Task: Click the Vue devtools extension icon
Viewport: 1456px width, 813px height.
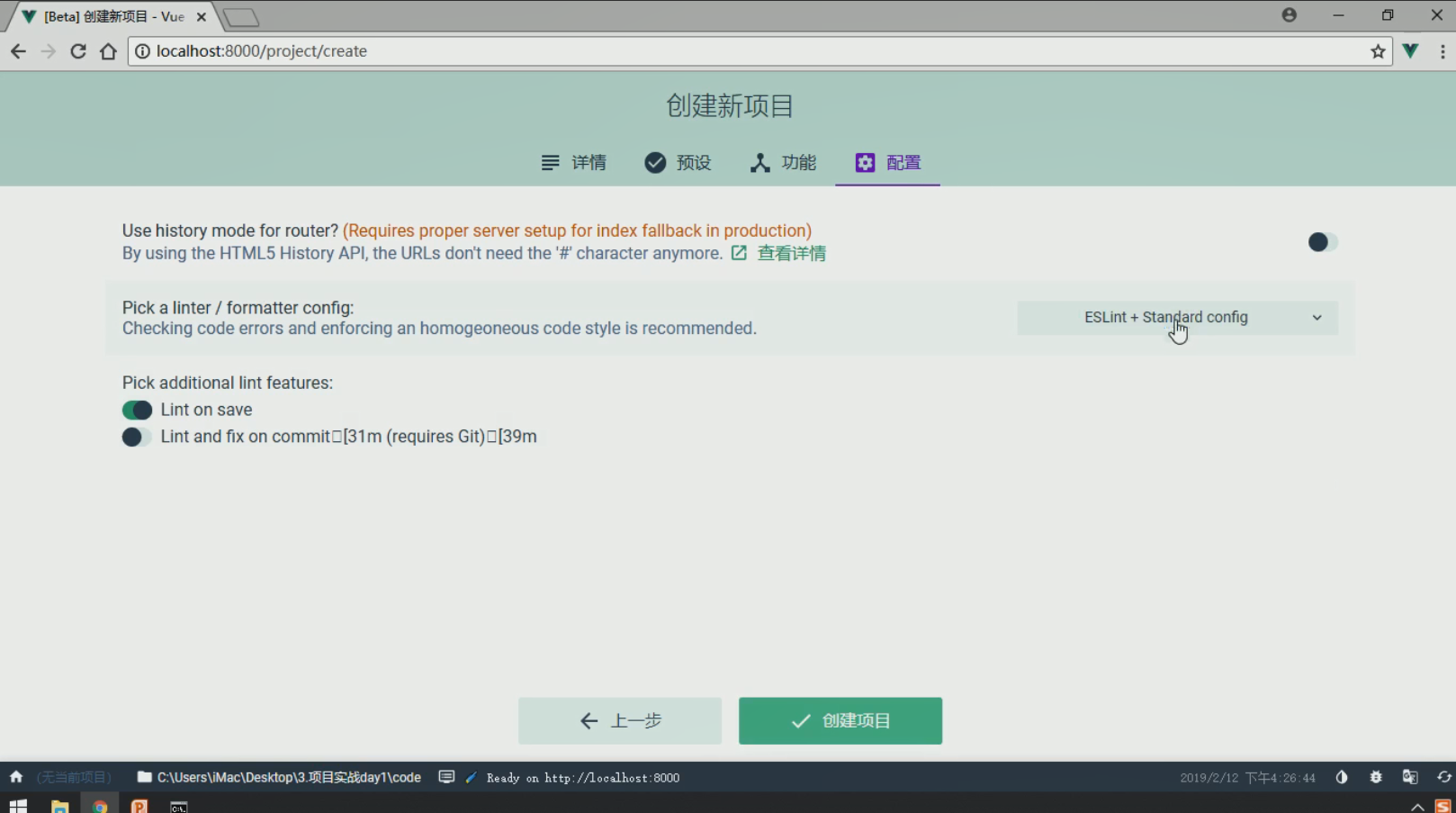Action: pos(1410,51)
